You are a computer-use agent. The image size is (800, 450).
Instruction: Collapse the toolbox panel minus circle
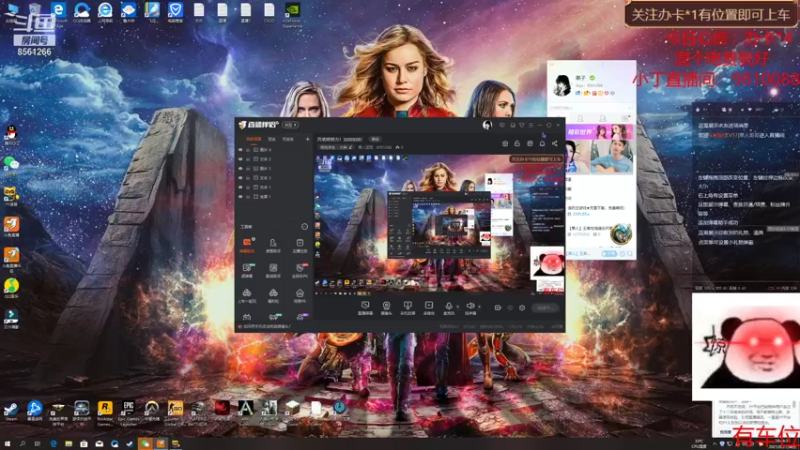pos(304,227)
